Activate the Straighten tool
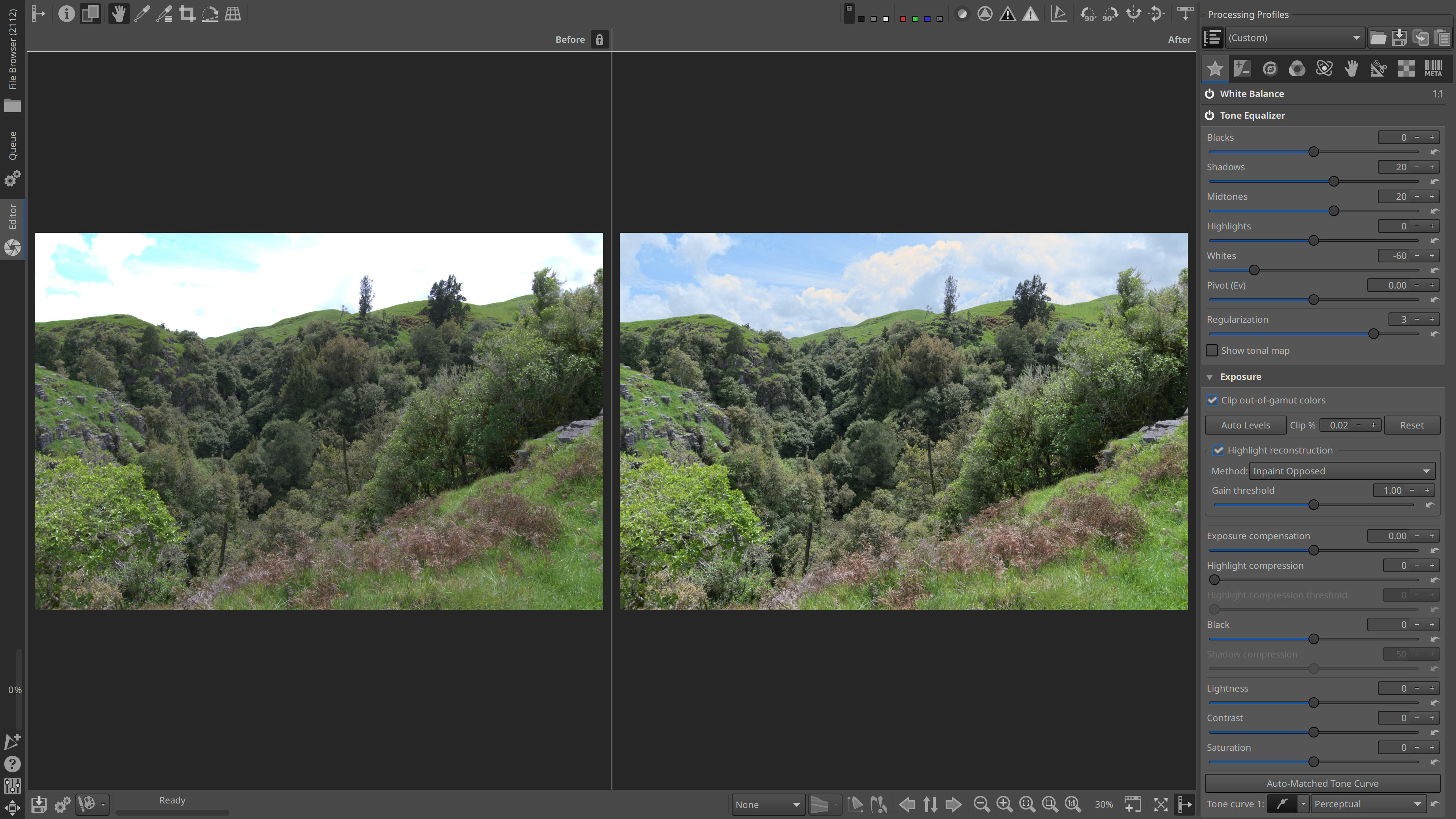 point(210,14)
